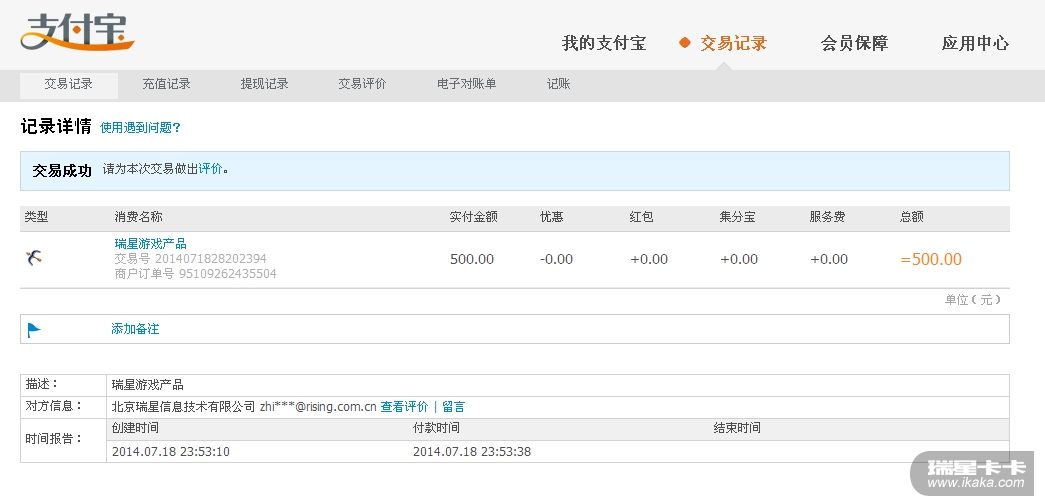Go to 会员保障 section

click(854, 43)
